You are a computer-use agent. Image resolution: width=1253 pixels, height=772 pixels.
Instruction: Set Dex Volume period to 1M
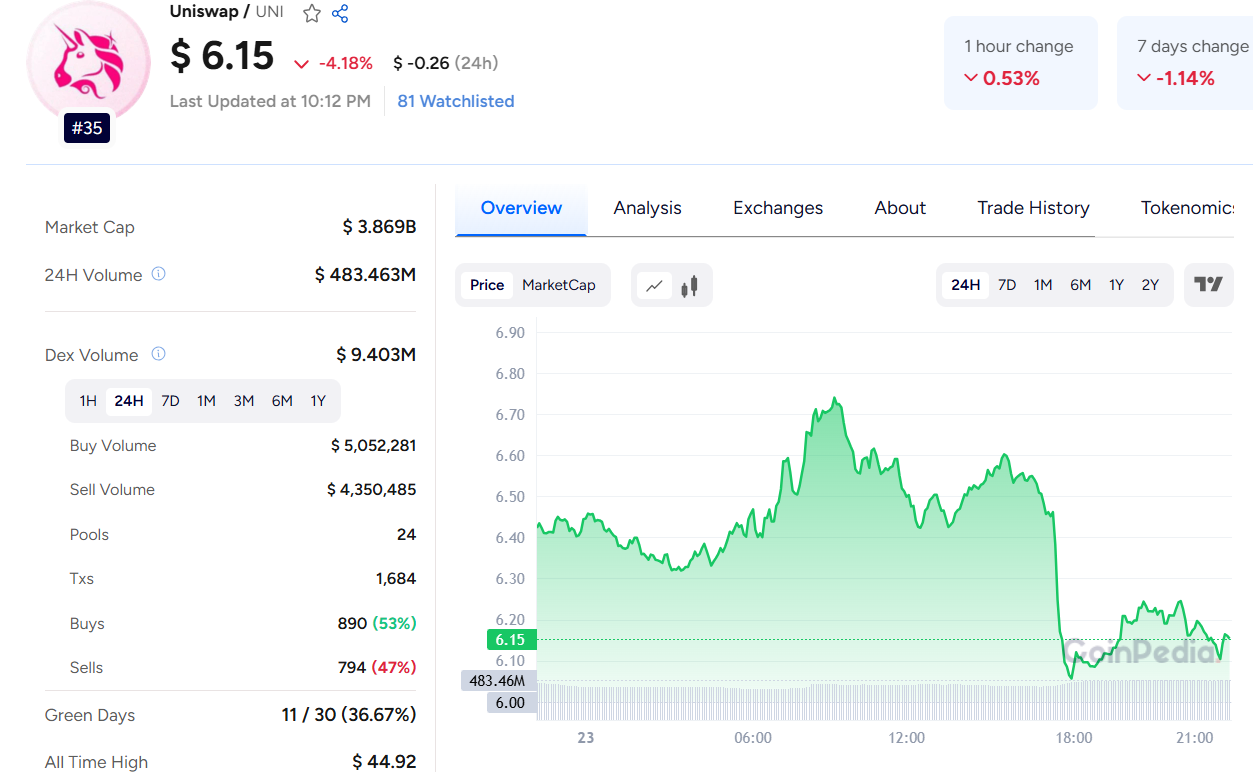tap(206, 401)
